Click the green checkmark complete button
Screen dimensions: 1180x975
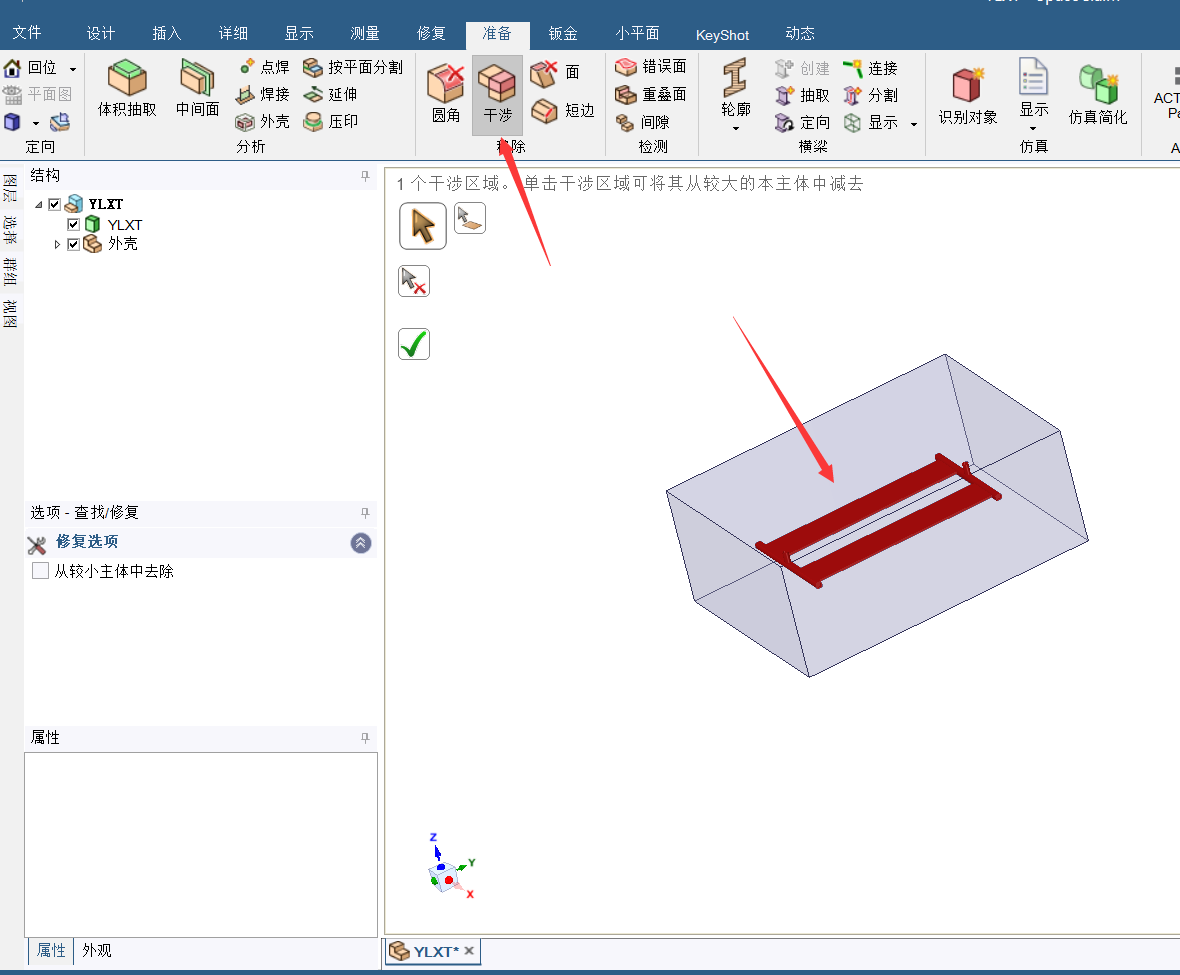(414, 344)
